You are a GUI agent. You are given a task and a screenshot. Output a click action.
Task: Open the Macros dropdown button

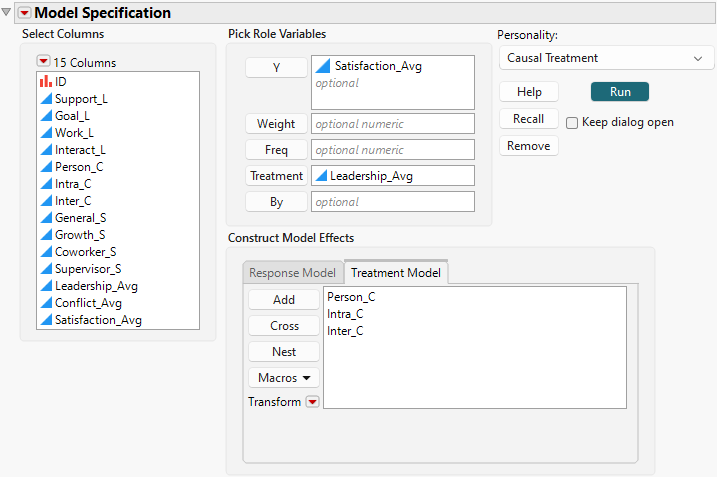tap(284, 378)
